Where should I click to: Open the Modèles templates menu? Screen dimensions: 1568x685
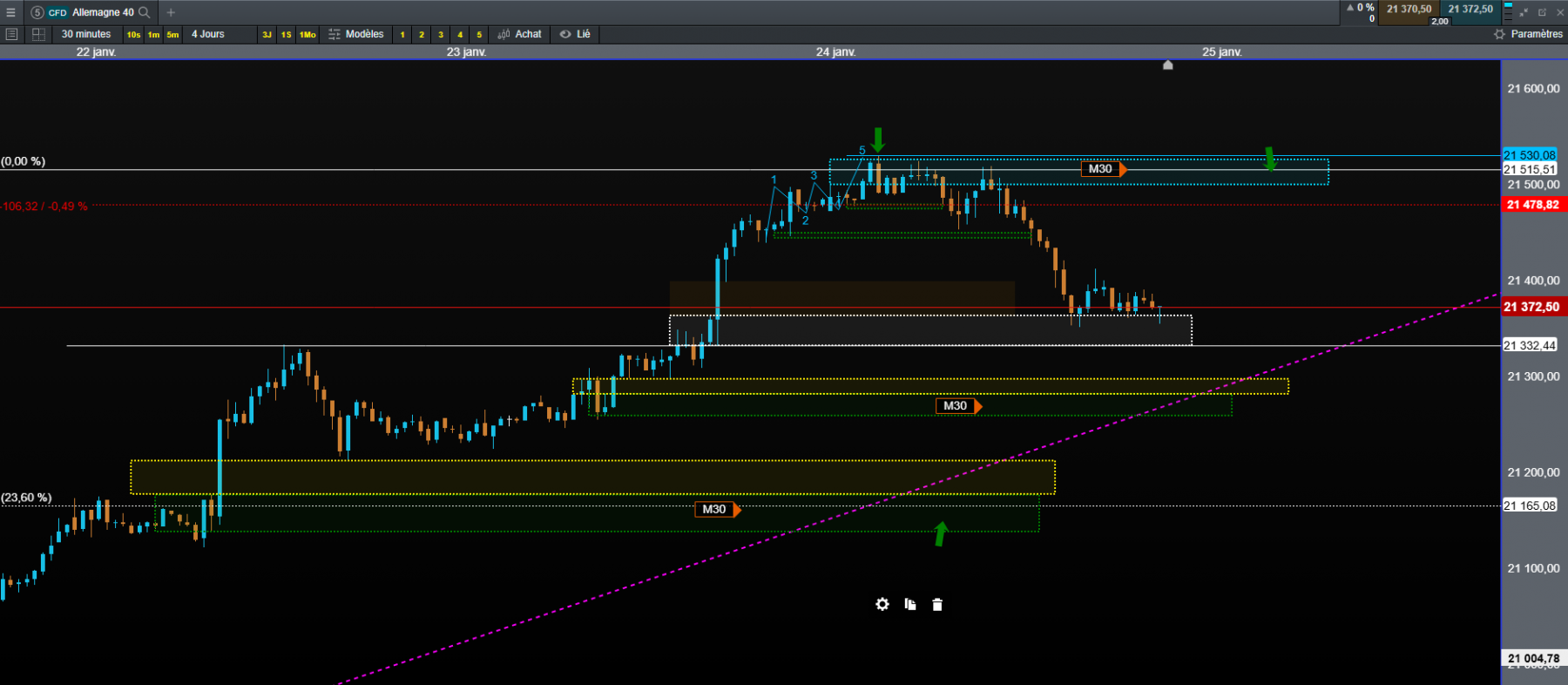pyautogui.click(x=356, y=34)
